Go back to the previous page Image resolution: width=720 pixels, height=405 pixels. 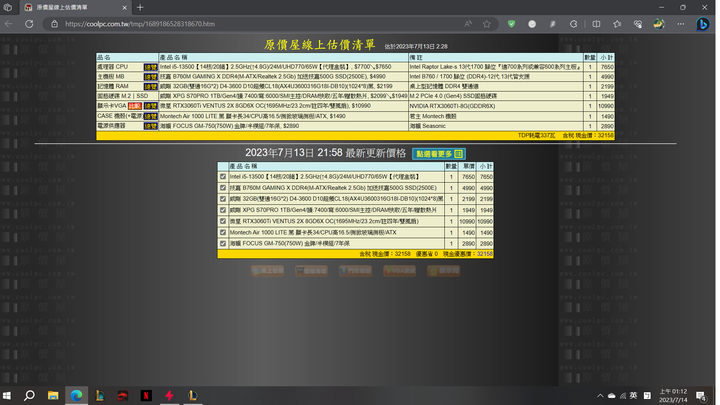click(x=9, y=24)
